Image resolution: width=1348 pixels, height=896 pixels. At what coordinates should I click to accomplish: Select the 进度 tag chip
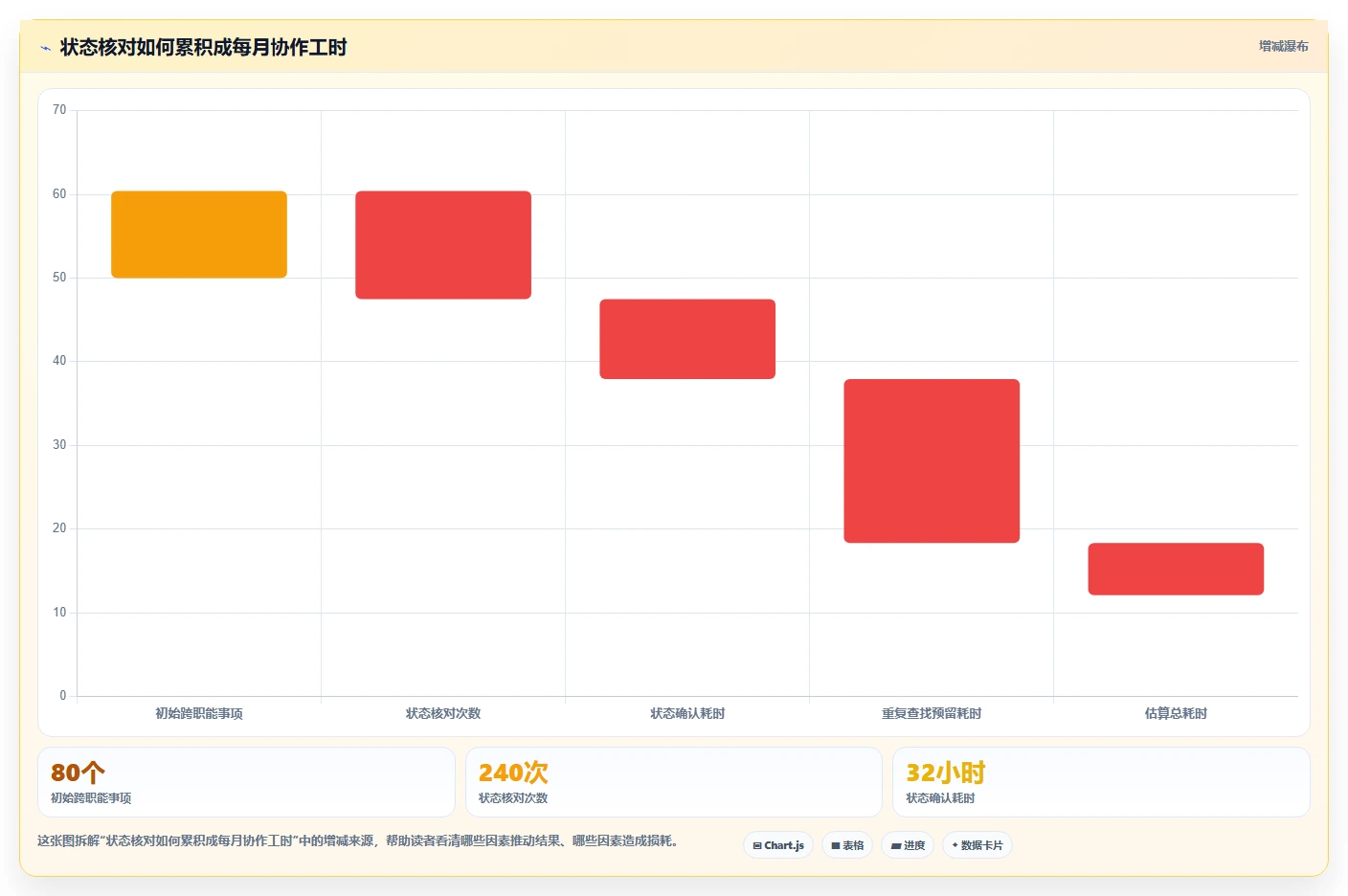[x=908, y=845]
